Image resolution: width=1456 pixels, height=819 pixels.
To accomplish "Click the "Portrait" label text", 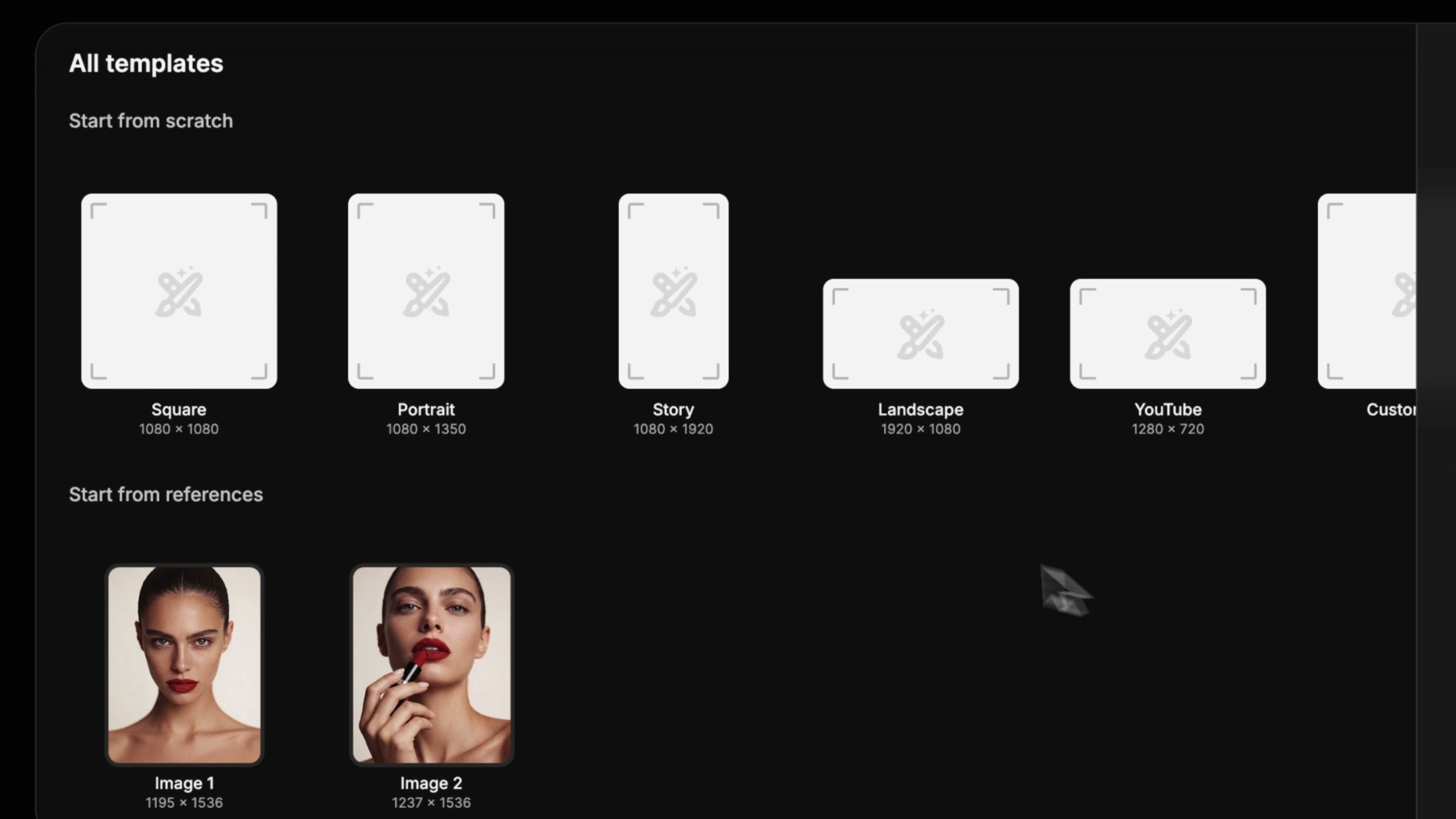I will [x=426, y=409].
